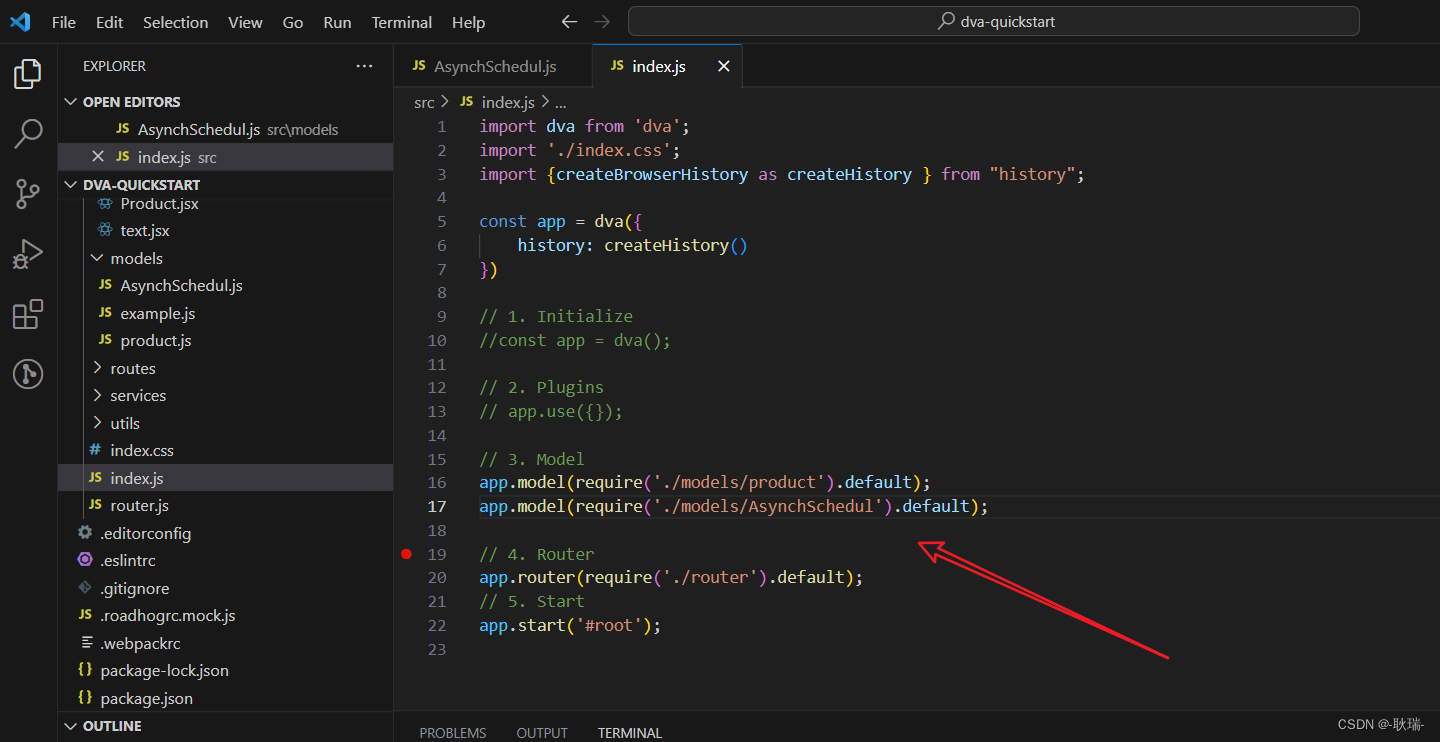The width and height of the screenshot is (1440, 742).
Task: Open the Source Control view
Action: pyautogui.click(x=27, y=194)
